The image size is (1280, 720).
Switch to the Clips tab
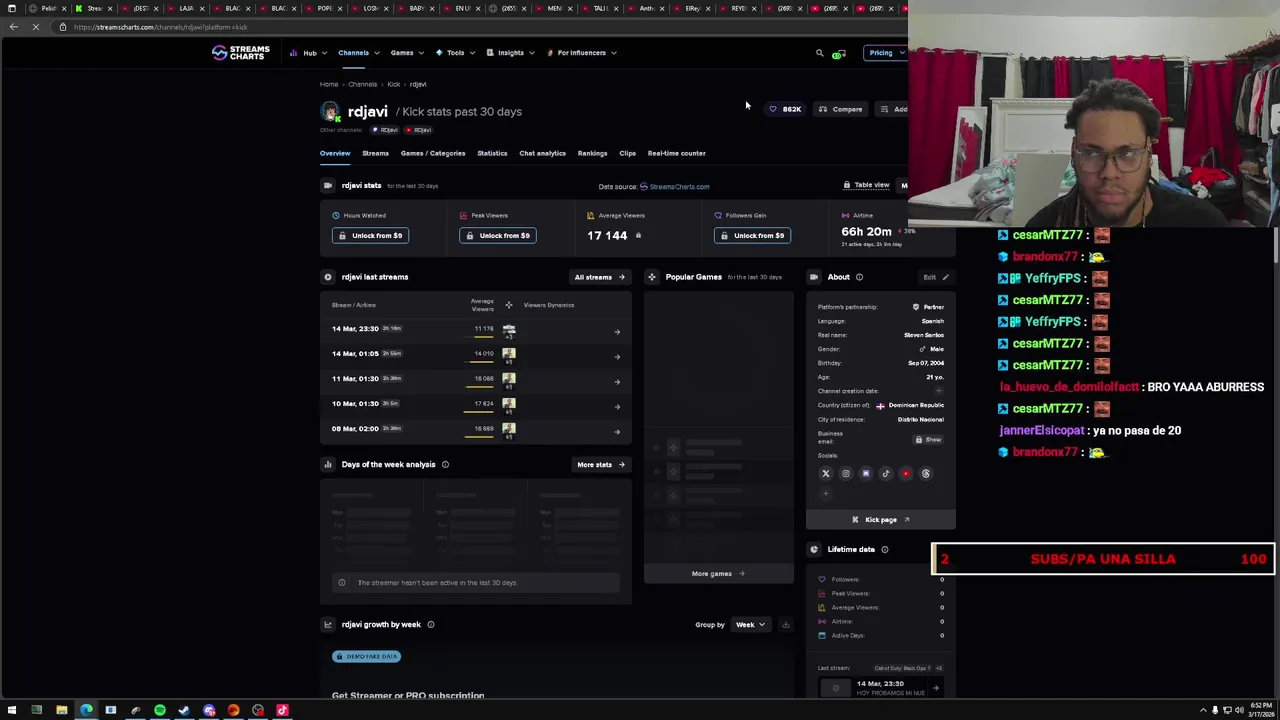627,153
